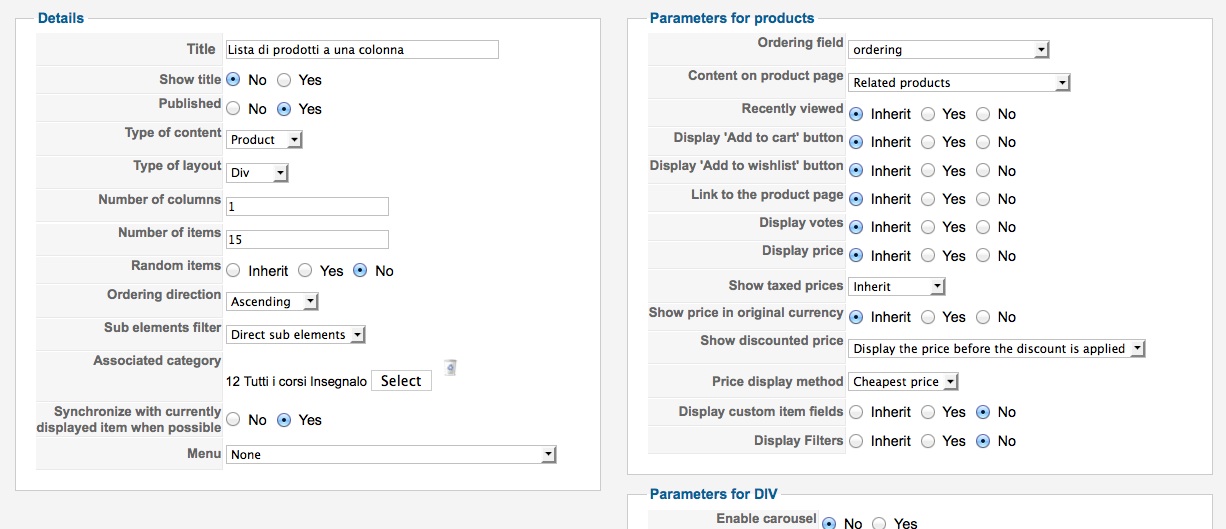Viewport: 1226px width, 529px height.
Task: Expand the Ordering direction dropdown
Action: click(272, 301)
